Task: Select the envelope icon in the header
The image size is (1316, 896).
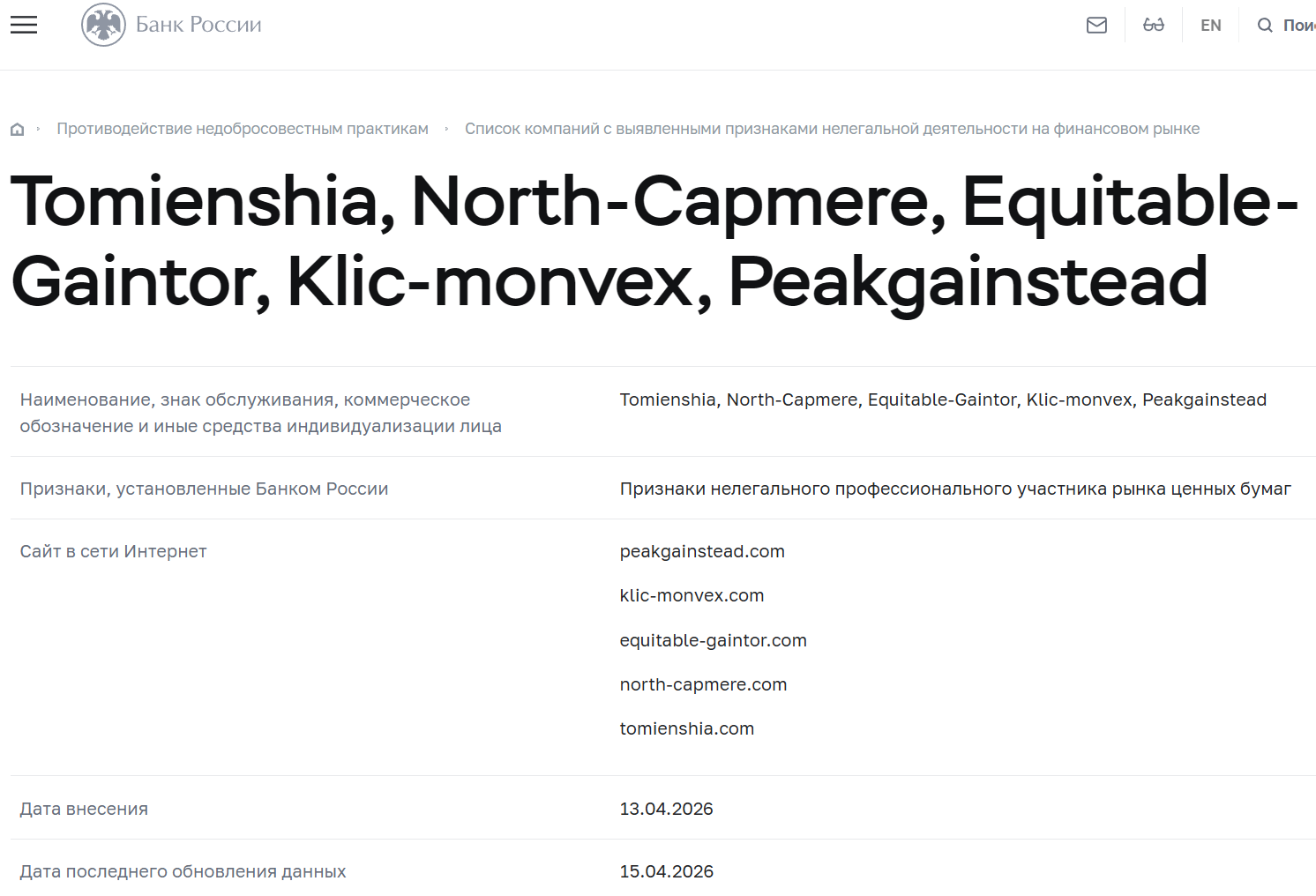Action: pos(1096,24)
